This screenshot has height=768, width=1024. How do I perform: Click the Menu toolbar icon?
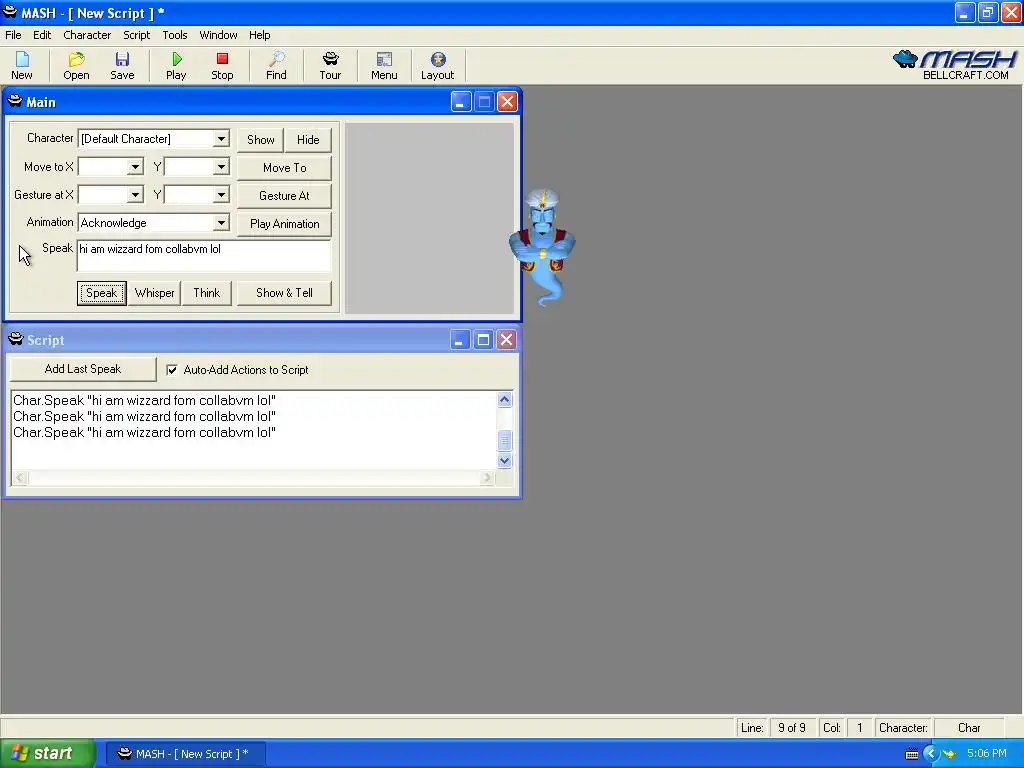pyautogui.click(x=384, y=66)
